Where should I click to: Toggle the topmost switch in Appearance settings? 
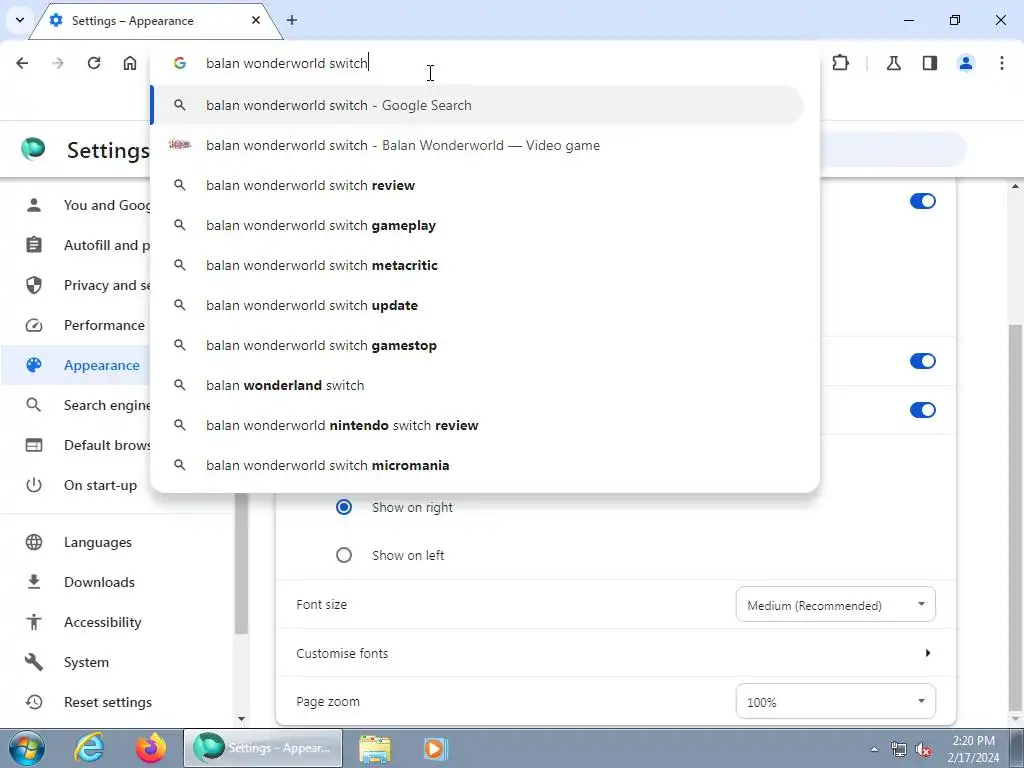(x=922, y=201)
